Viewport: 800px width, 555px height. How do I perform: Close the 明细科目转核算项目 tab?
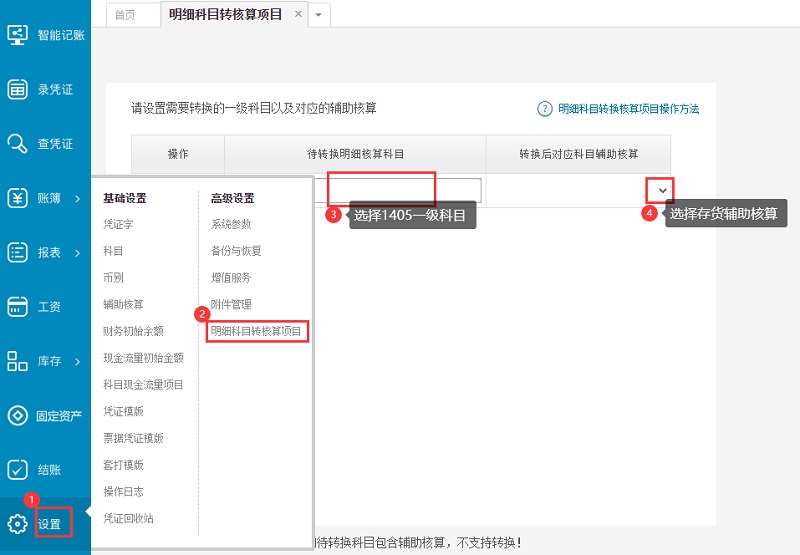point(298,14)
